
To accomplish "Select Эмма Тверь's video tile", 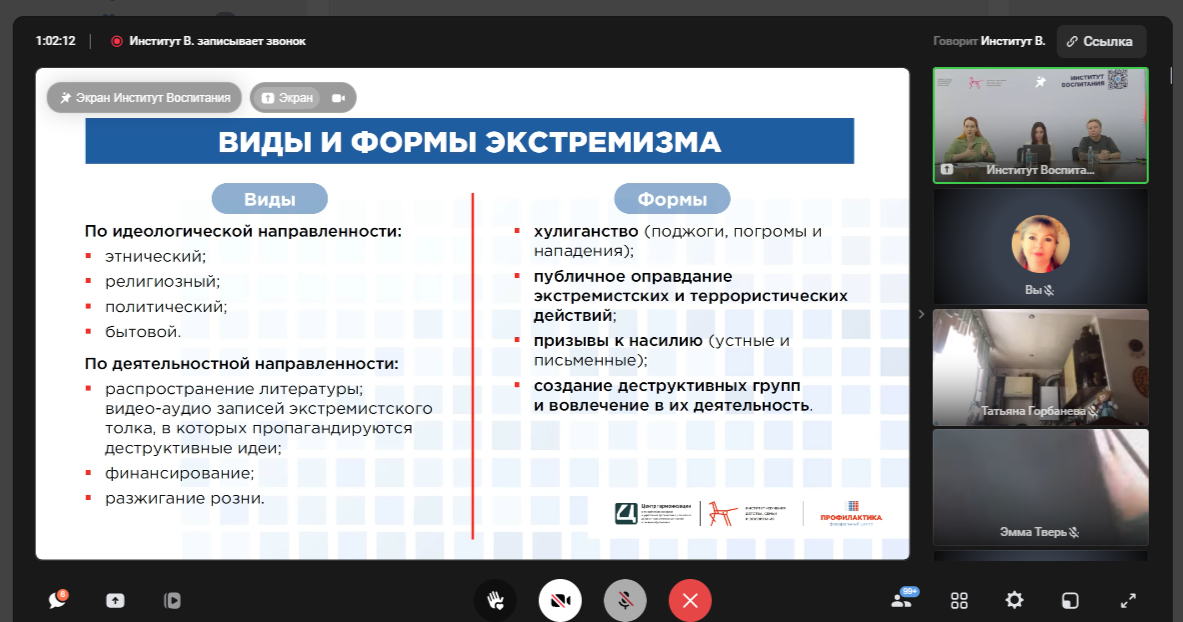I will (x=1040, y=487).
